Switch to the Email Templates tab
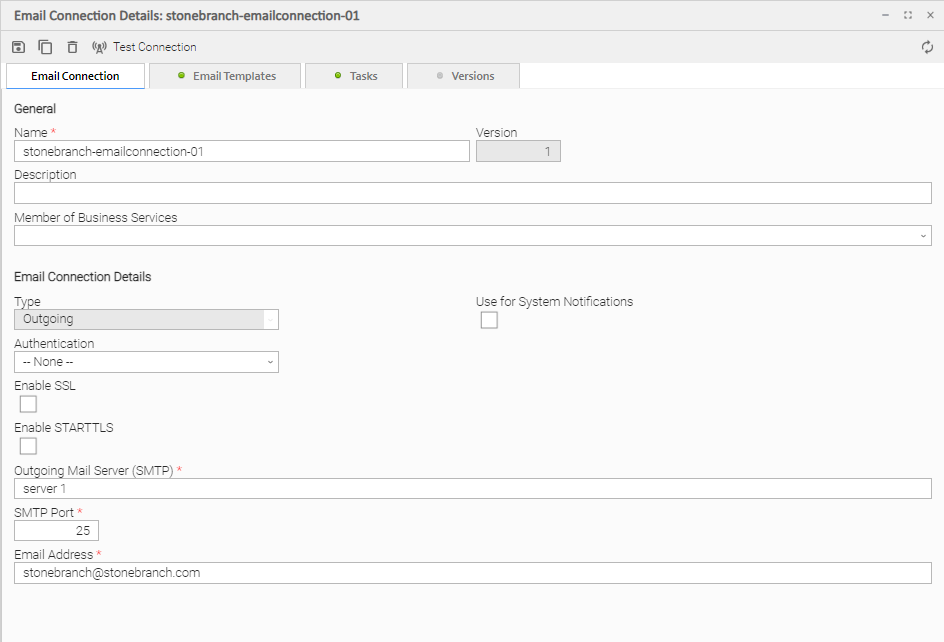This screenshot has height=642, width=944. coord(226,76)
